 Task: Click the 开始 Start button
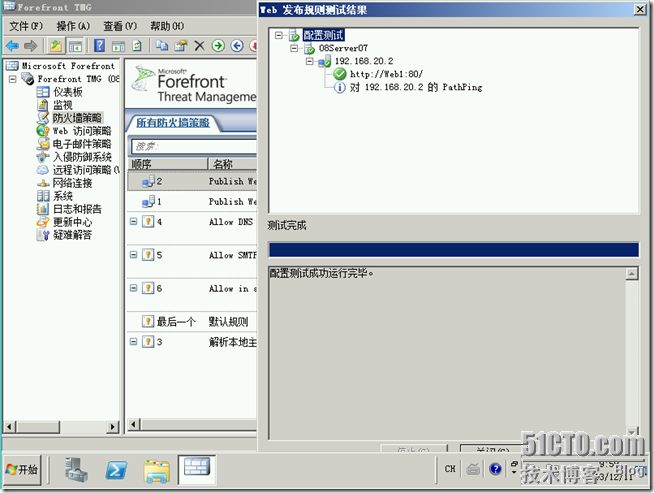click(23, 470)
